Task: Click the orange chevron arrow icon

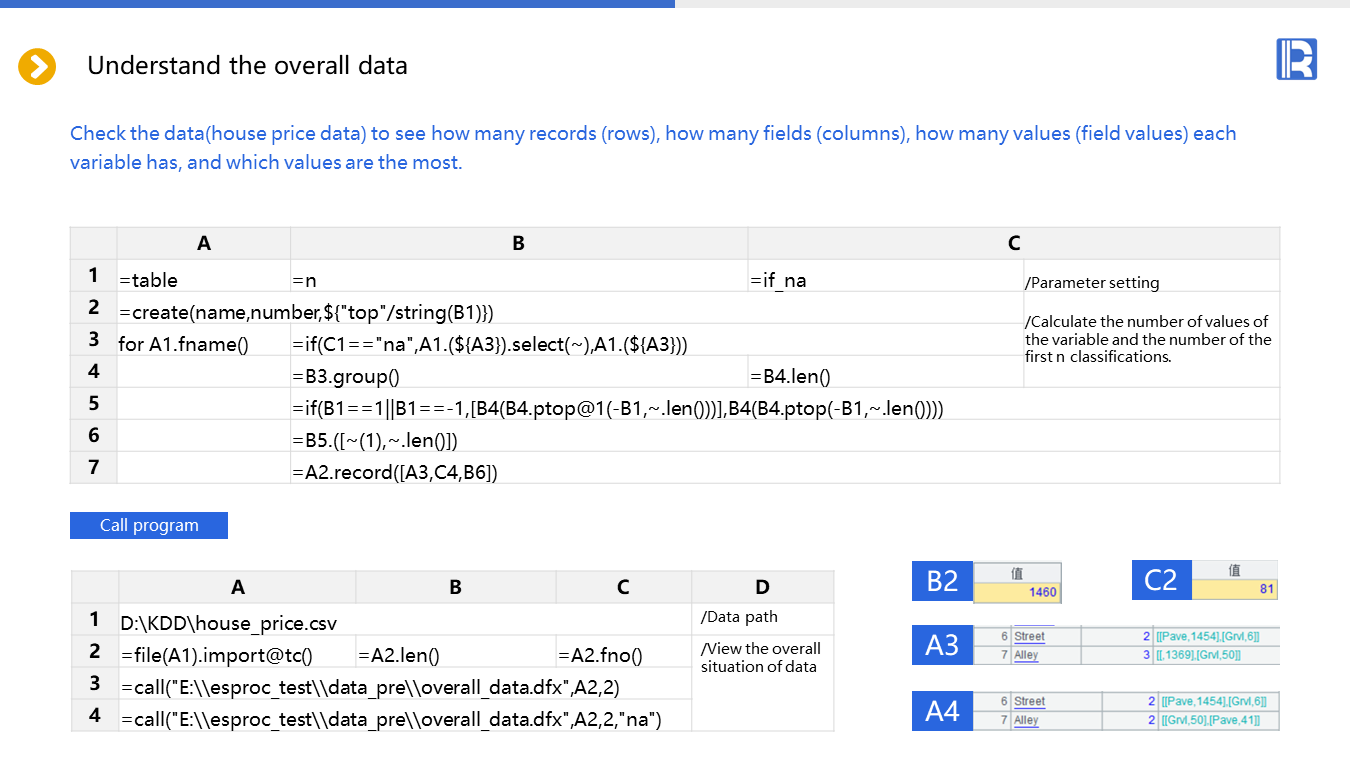Action: pos(37,67)
